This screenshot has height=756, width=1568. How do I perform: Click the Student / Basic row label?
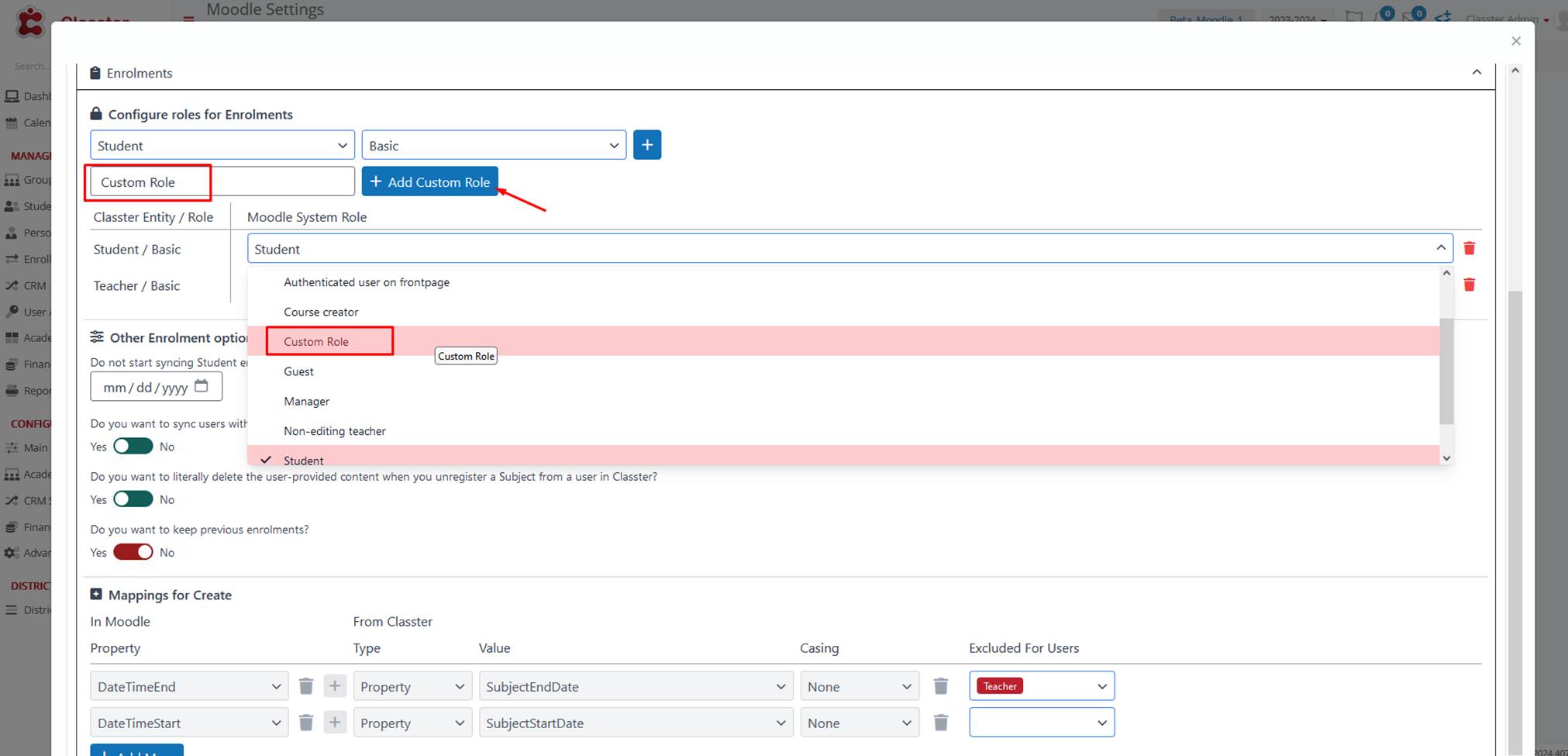click(x=137, y=249)
